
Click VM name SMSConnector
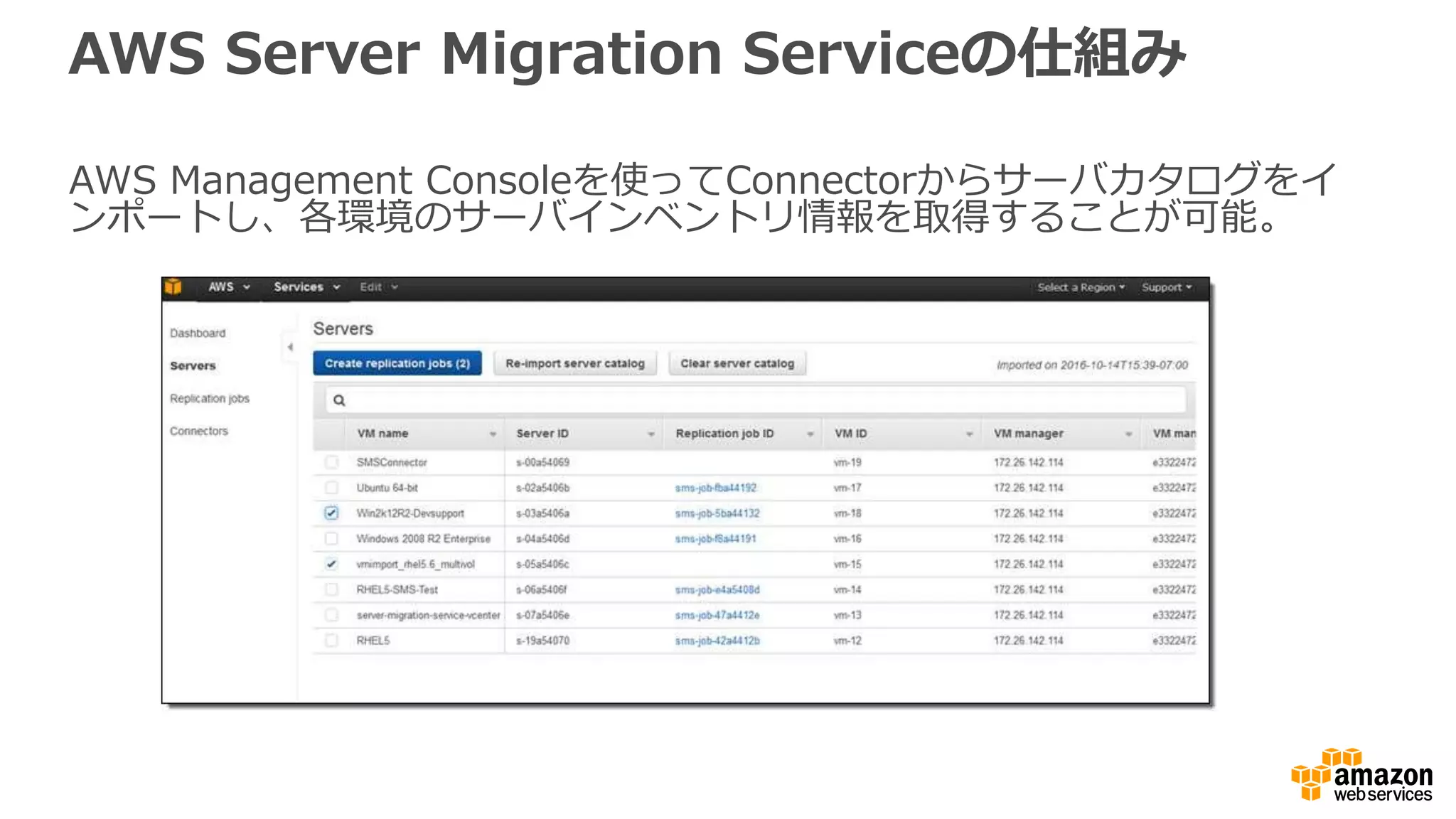click(392, 462)
